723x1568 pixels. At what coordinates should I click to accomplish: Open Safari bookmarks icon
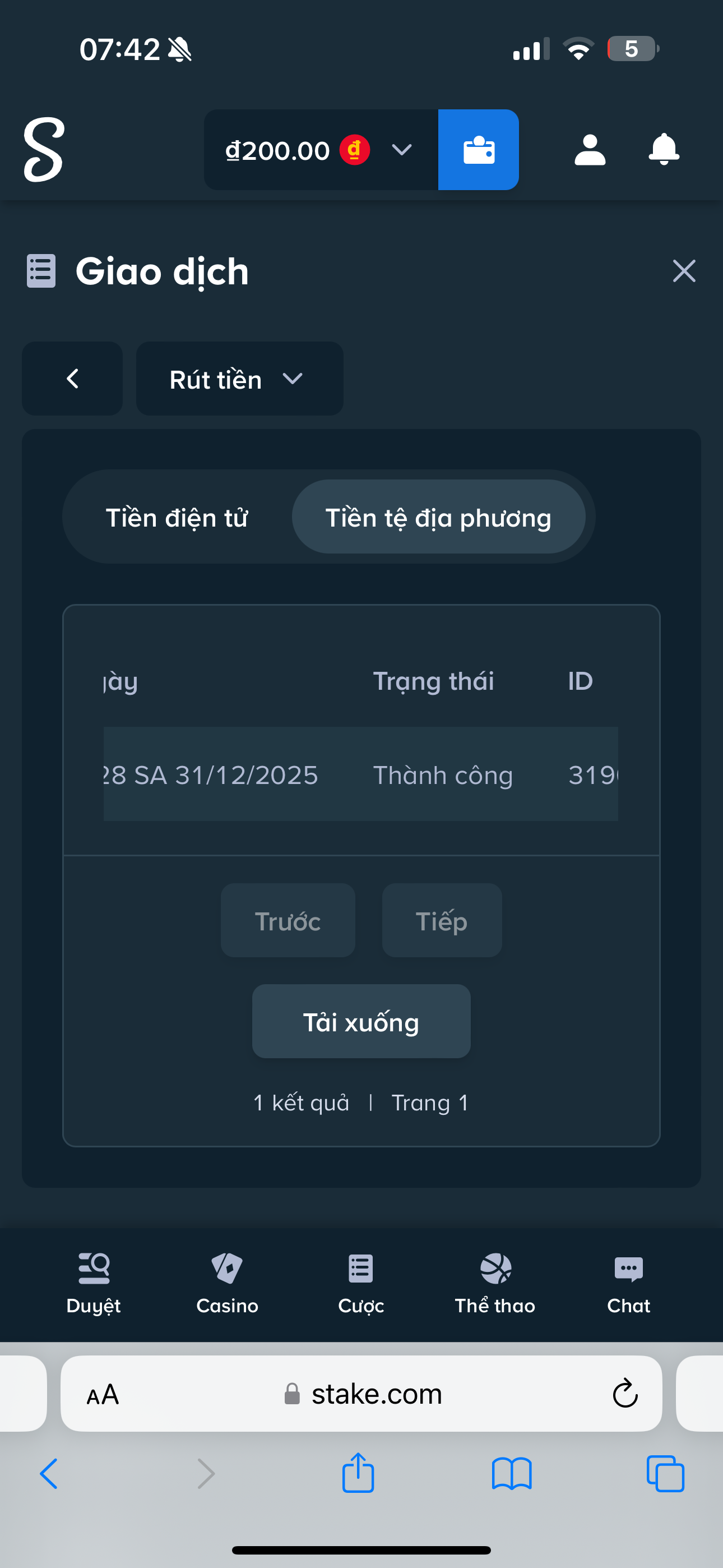512,1473
